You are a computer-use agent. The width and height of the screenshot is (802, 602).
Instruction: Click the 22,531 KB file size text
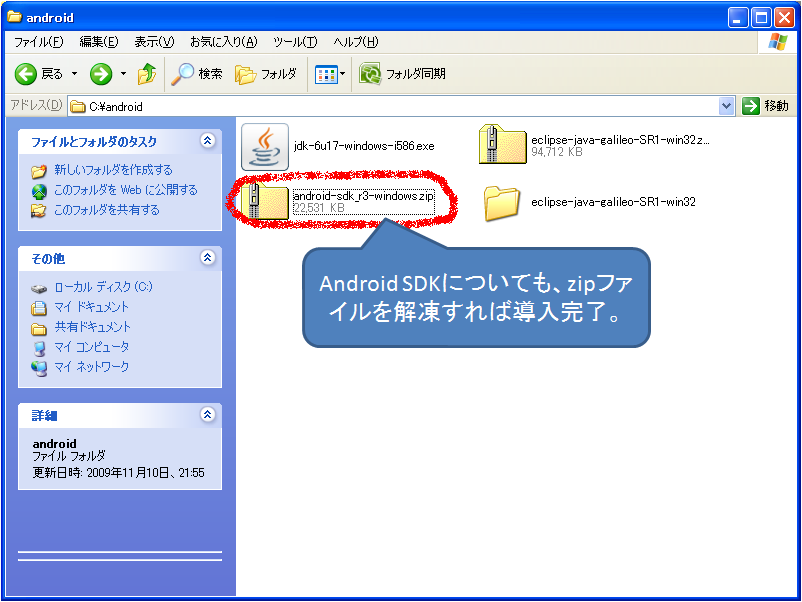pyautogui.click(x=319, y=208)
